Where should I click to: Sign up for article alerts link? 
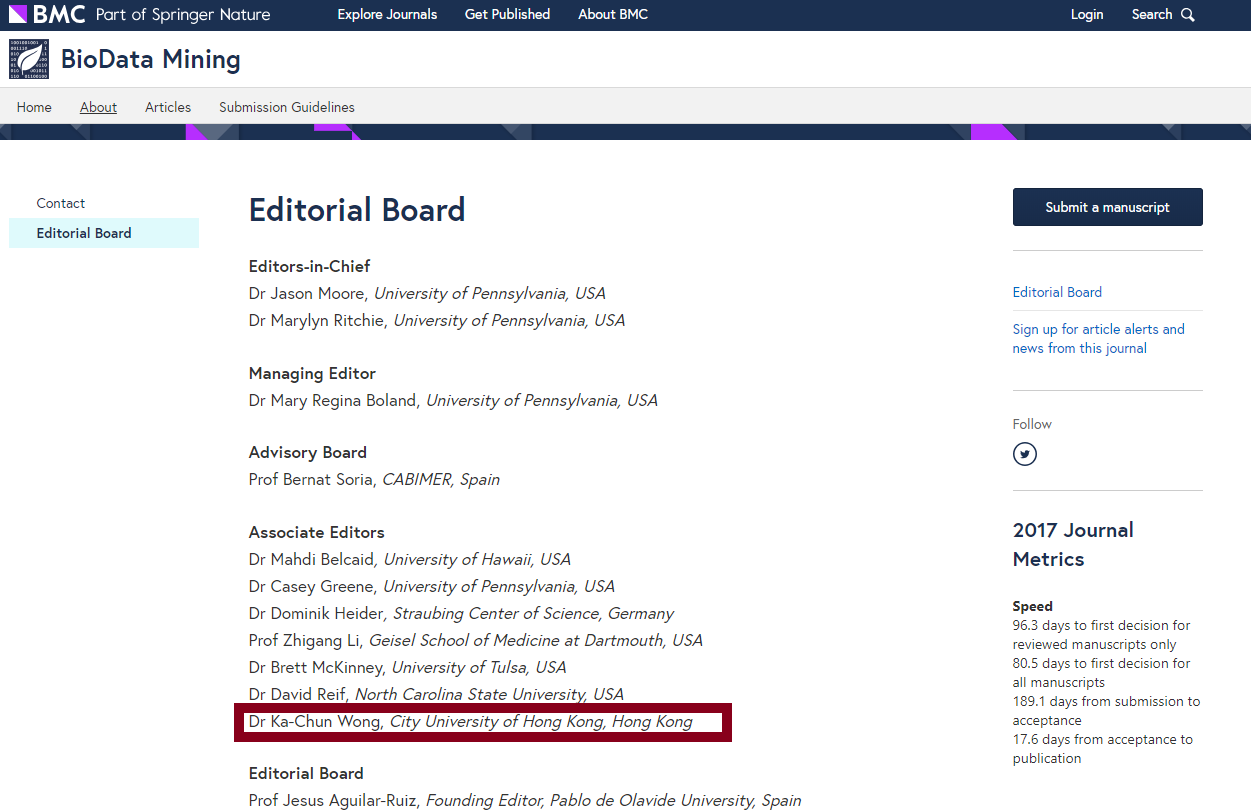[1098, 339]
